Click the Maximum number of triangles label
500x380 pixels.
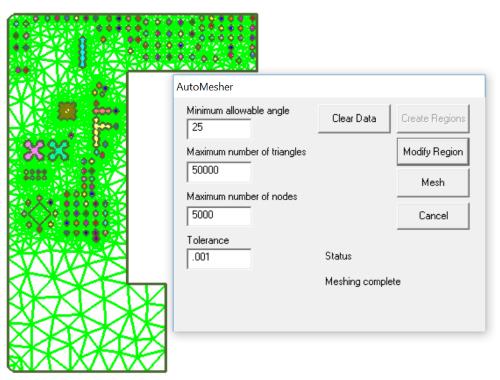246,152
